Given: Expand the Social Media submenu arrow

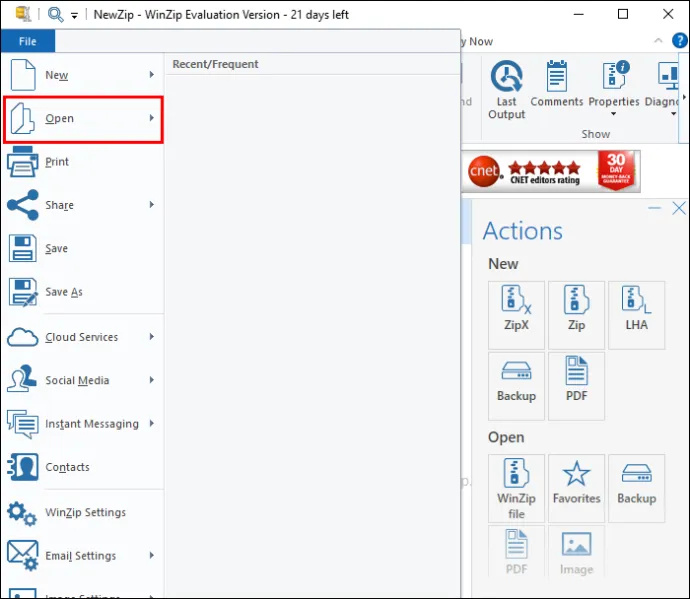Looking at the screenshot, I should tap(151, 379).
